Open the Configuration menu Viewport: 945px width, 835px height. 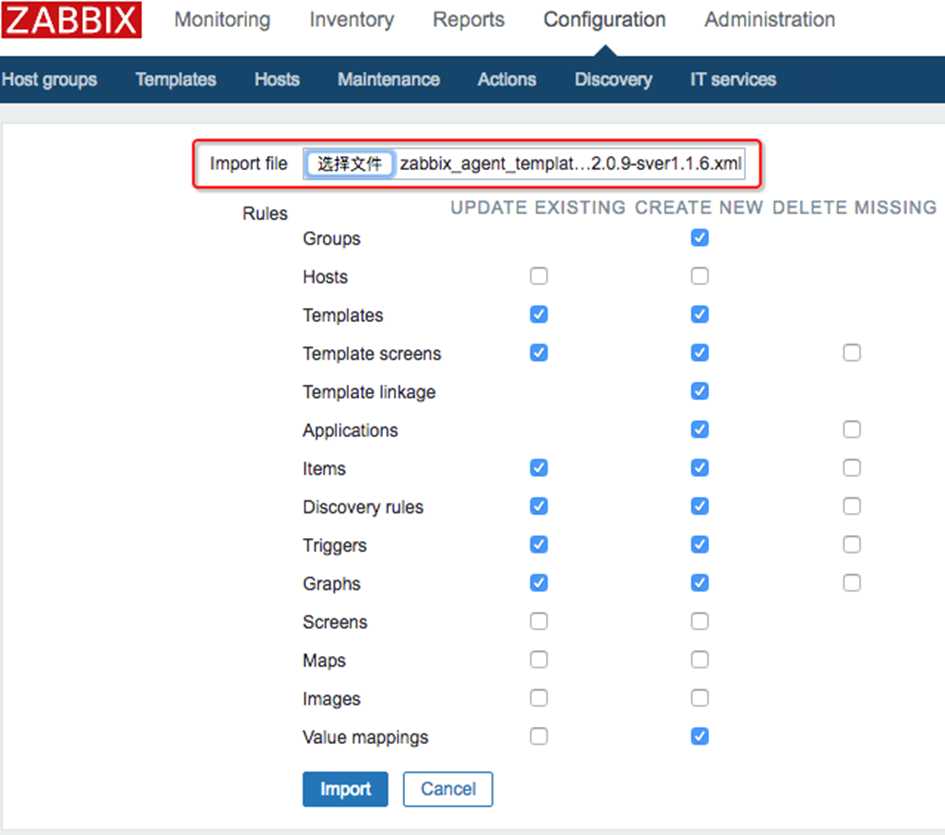tap(604, 20)
